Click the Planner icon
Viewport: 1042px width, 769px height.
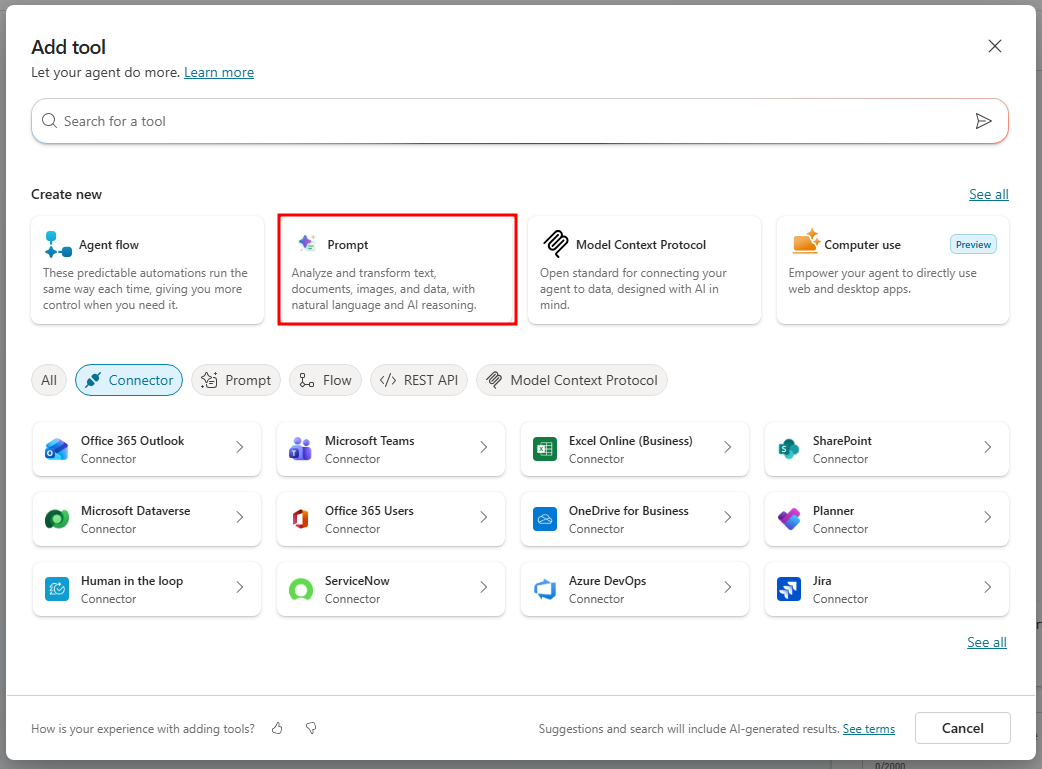click(x=789, y=519)
